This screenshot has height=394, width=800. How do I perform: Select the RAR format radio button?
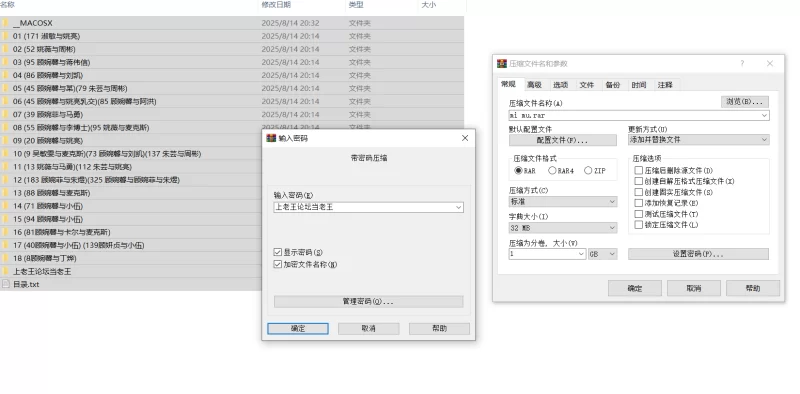tap(518, 170)
